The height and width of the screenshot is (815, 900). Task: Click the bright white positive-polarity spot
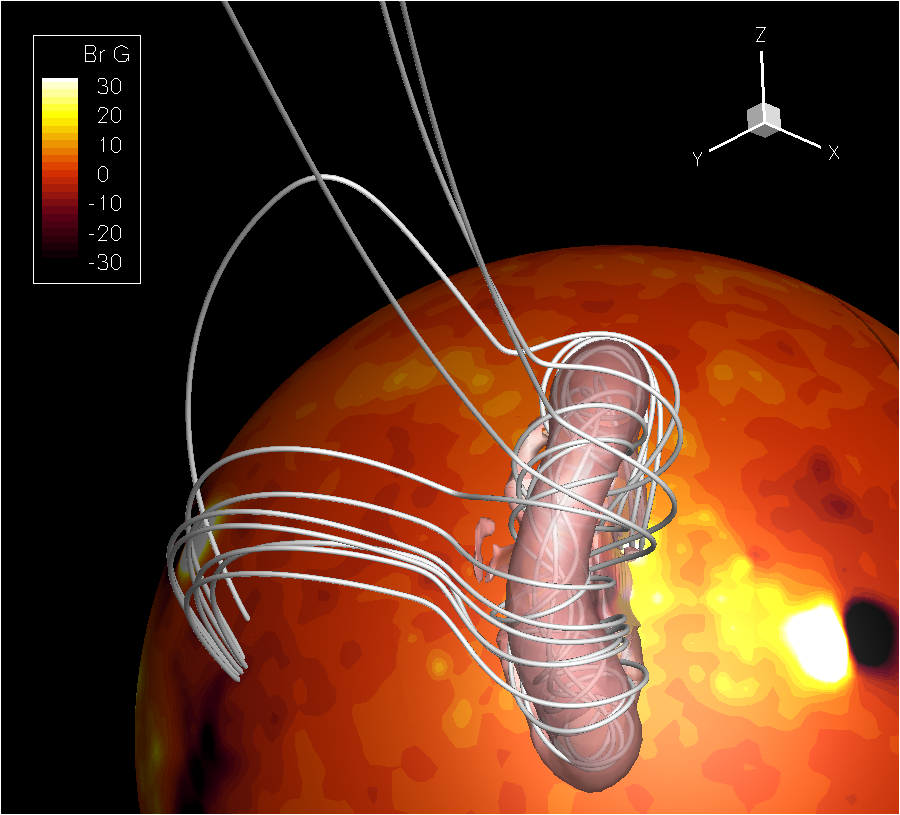(817, 643)
